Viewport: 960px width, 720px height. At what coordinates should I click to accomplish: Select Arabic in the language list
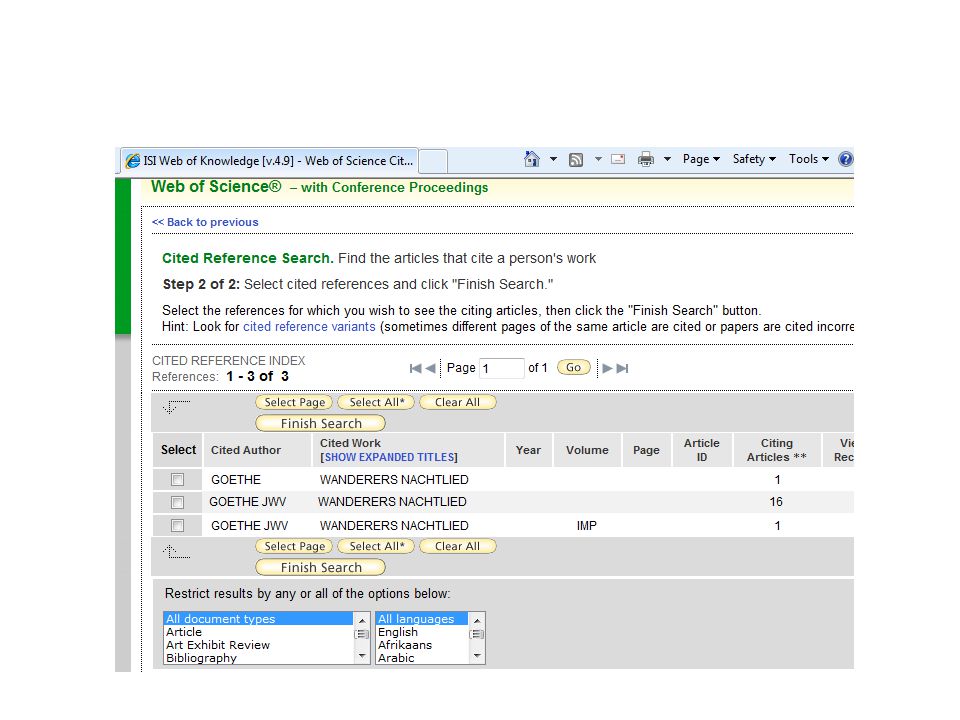[x=422, y=658]
